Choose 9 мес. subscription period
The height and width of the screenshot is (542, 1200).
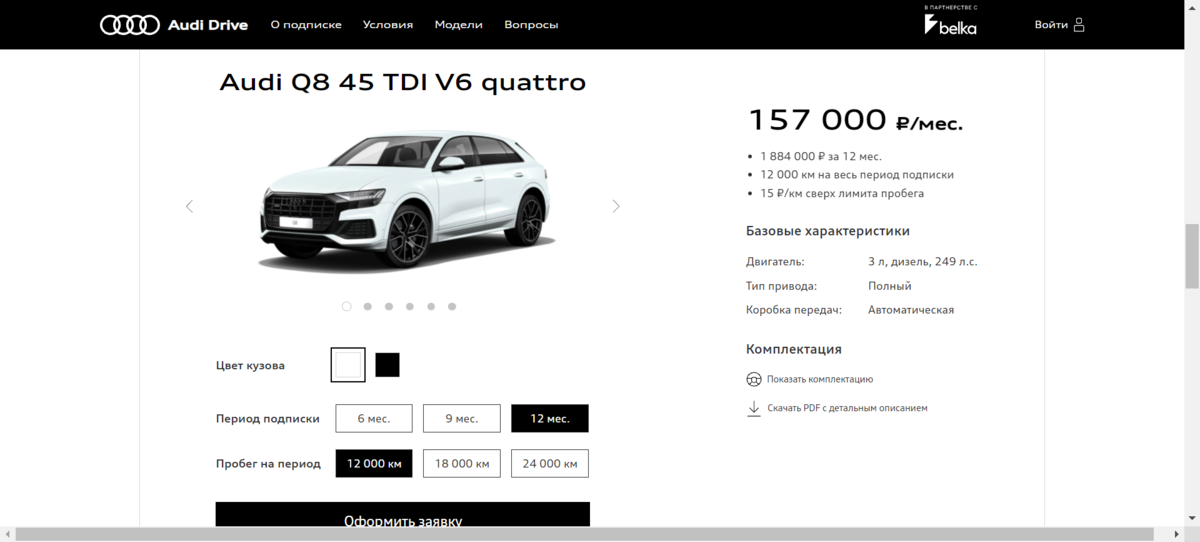pos(461,418)
